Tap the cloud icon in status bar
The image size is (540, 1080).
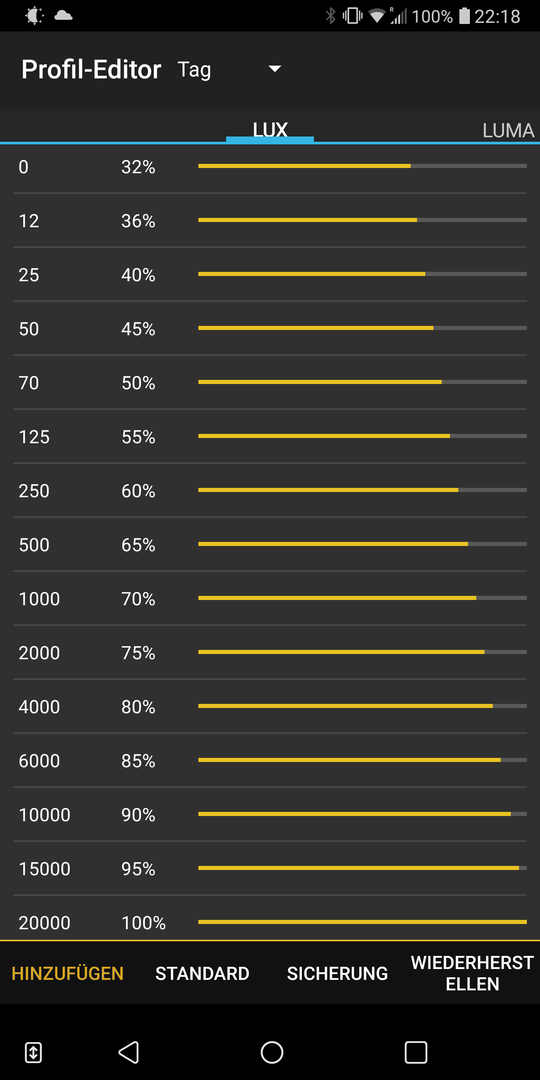pos(63,15)
